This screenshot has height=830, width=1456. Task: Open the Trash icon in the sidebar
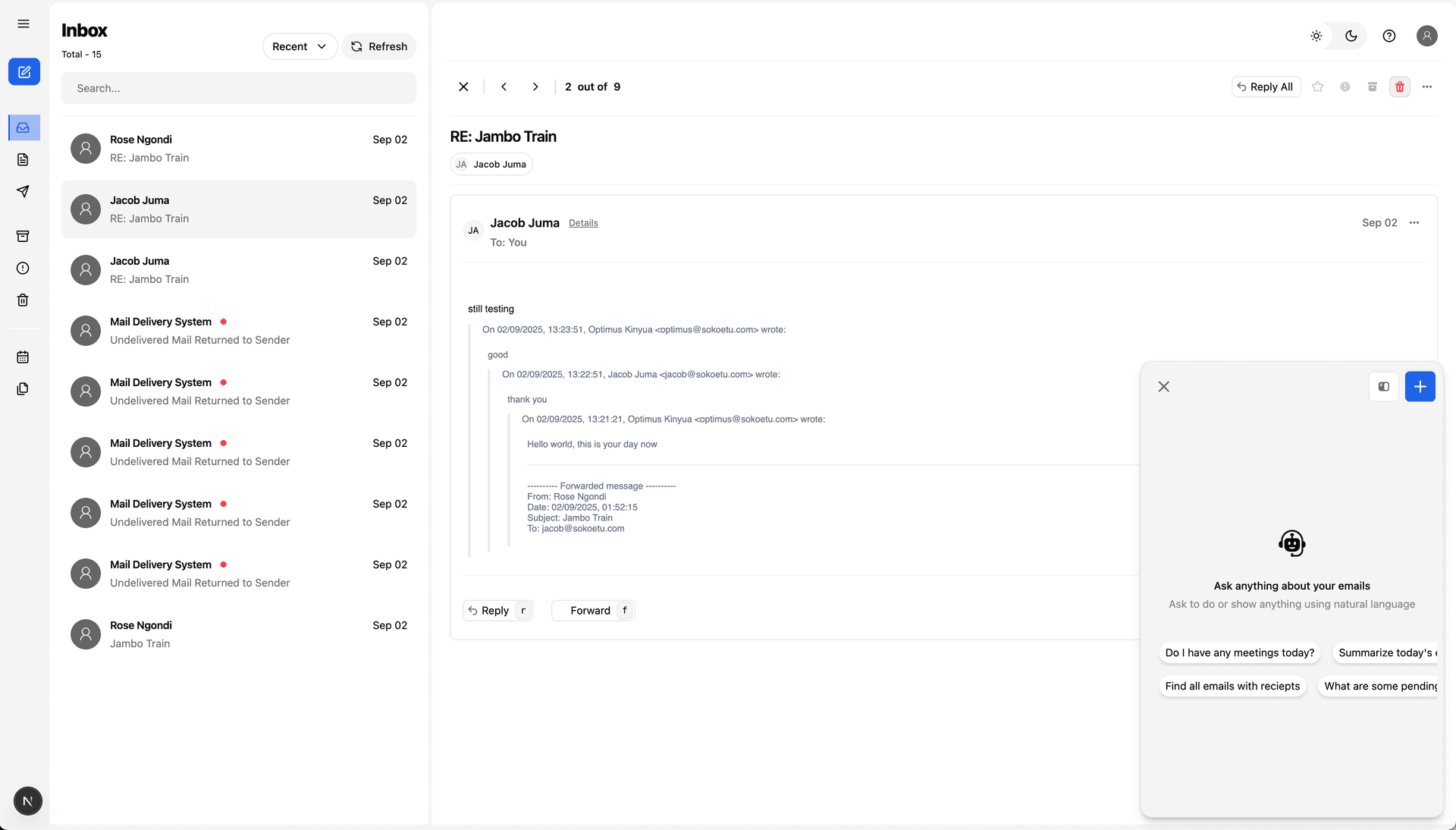pyautogui.click(x=24, y=300)
